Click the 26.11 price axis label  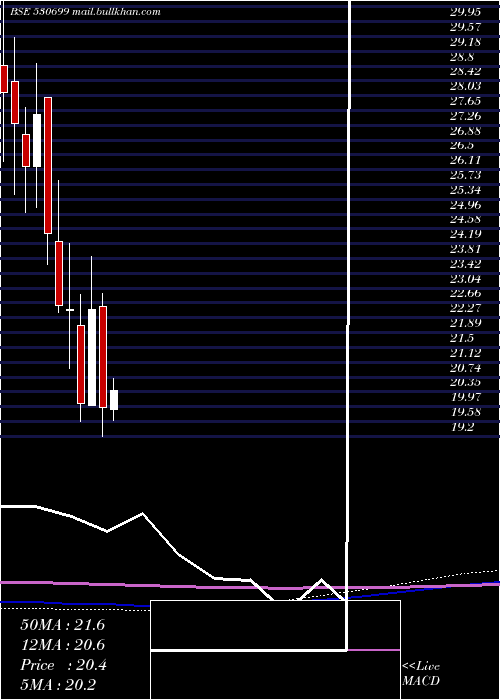tap(465, 160)
